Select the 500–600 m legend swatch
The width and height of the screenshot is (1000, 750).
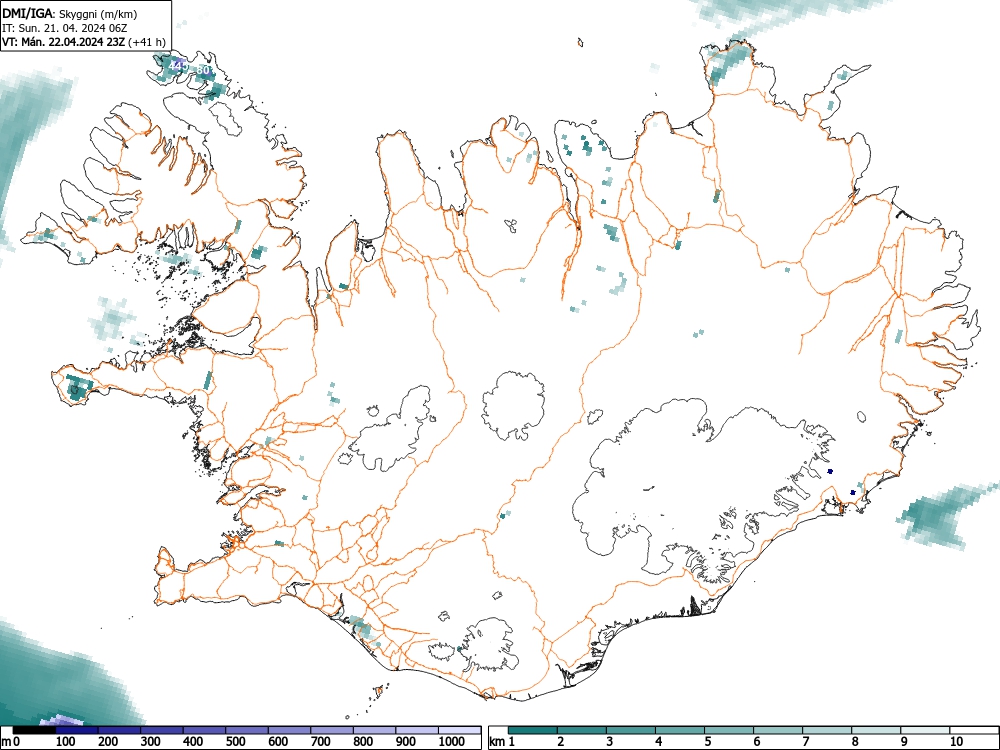click(x=247, y=730)
